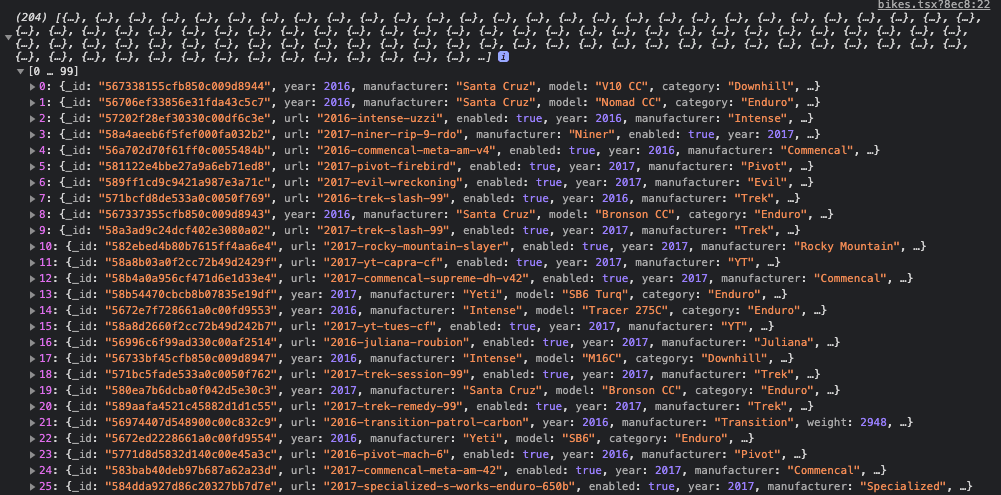Expand row 2 with 2016-intense-uzzi

point(33,118)
